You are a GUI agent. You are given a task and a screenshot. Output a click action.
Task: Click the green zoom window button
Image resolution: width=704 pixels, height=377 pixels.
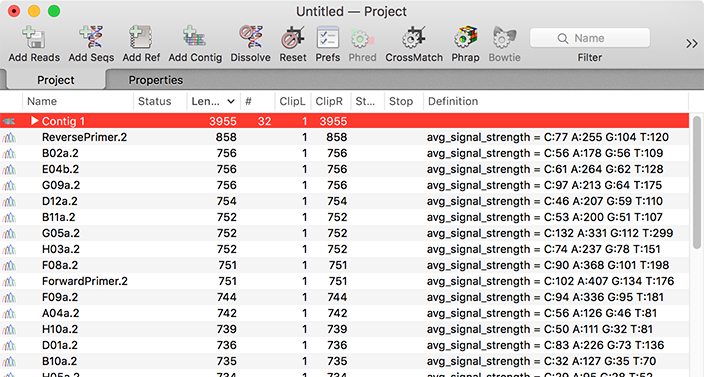coord(54,11)
